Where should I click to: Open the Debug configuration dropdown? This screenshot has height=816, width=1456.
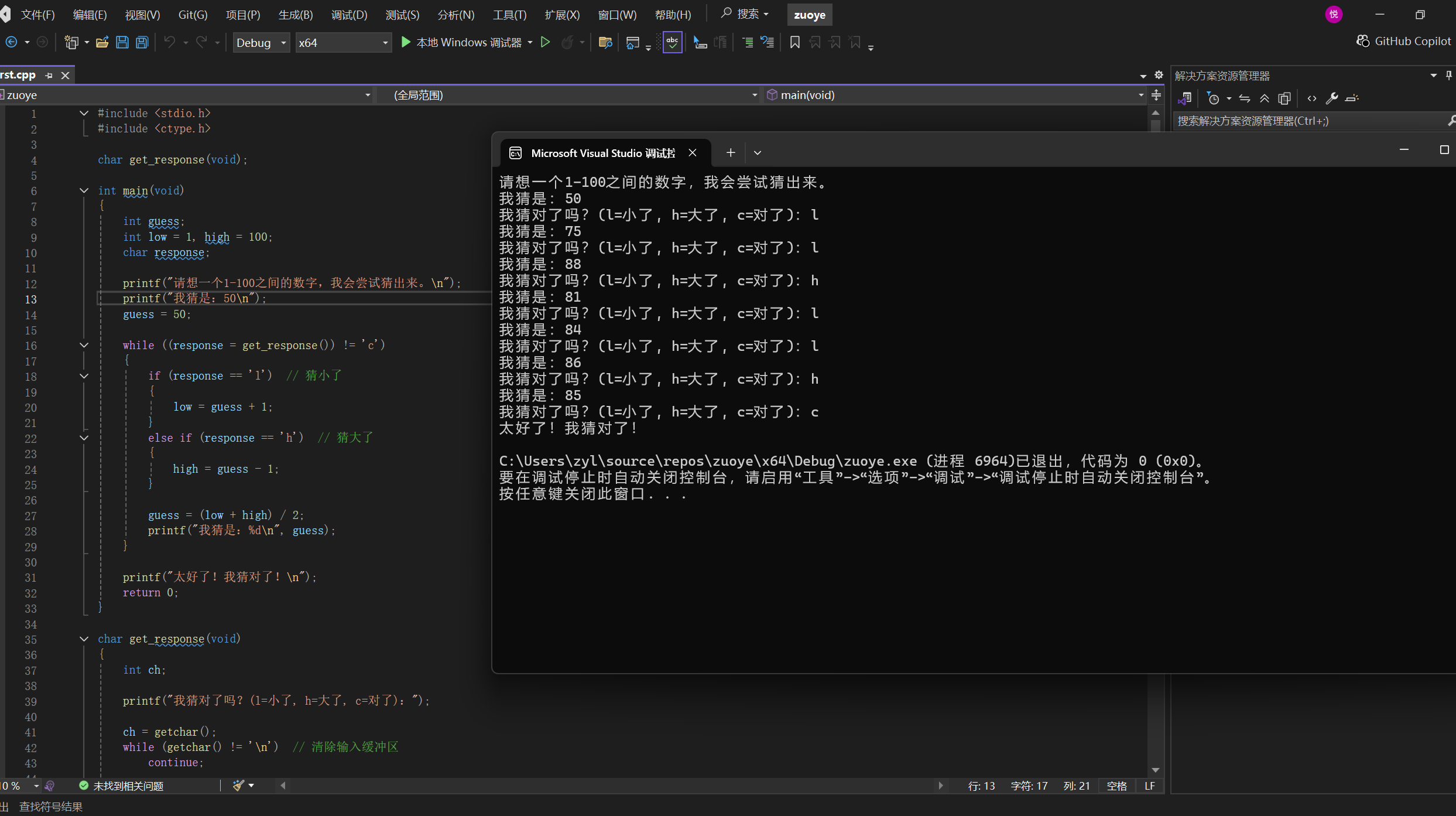click(261, 43)
